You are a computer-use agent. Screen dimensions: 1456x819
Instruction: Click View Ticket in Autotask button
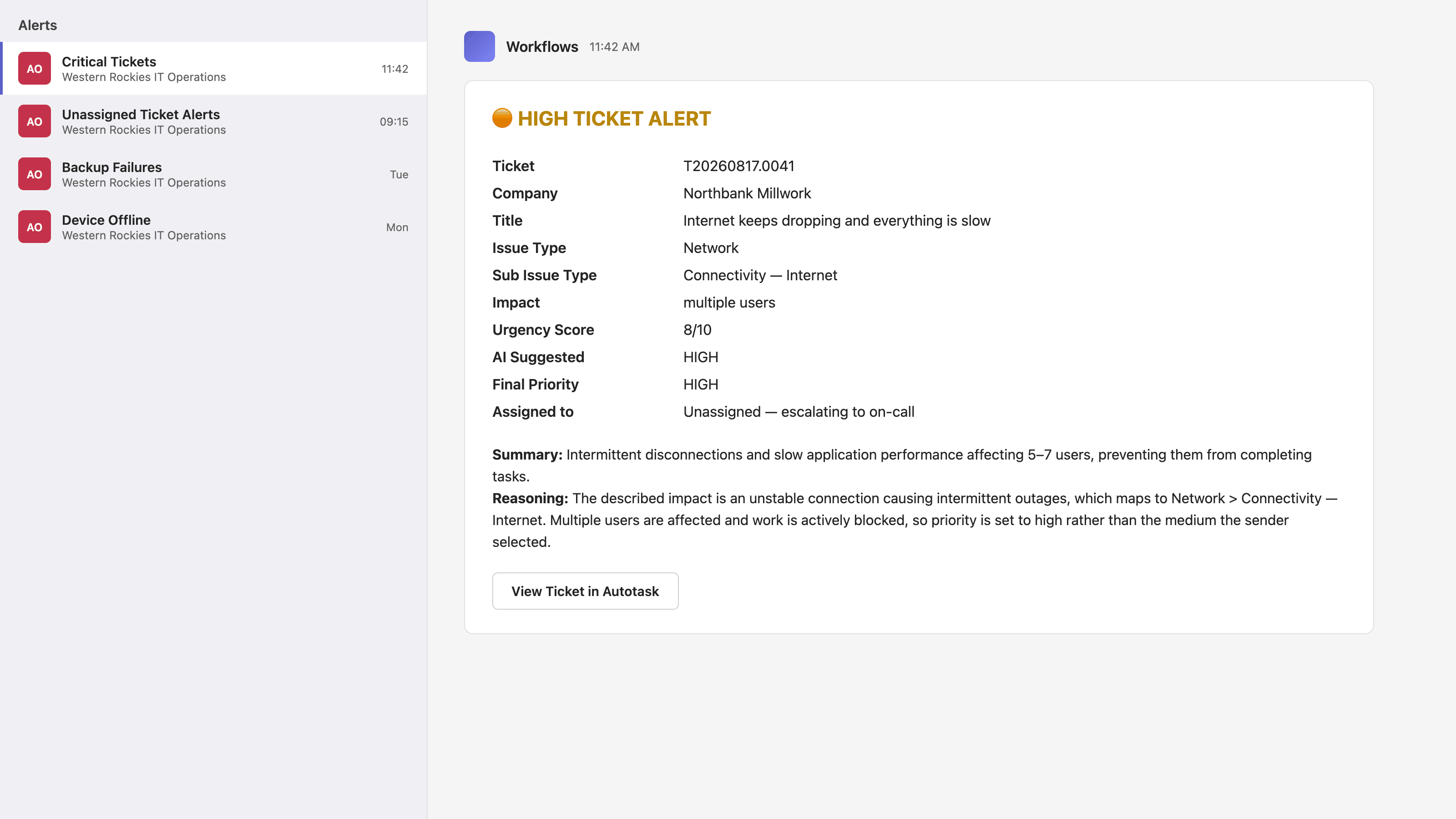tap(585, 591)
